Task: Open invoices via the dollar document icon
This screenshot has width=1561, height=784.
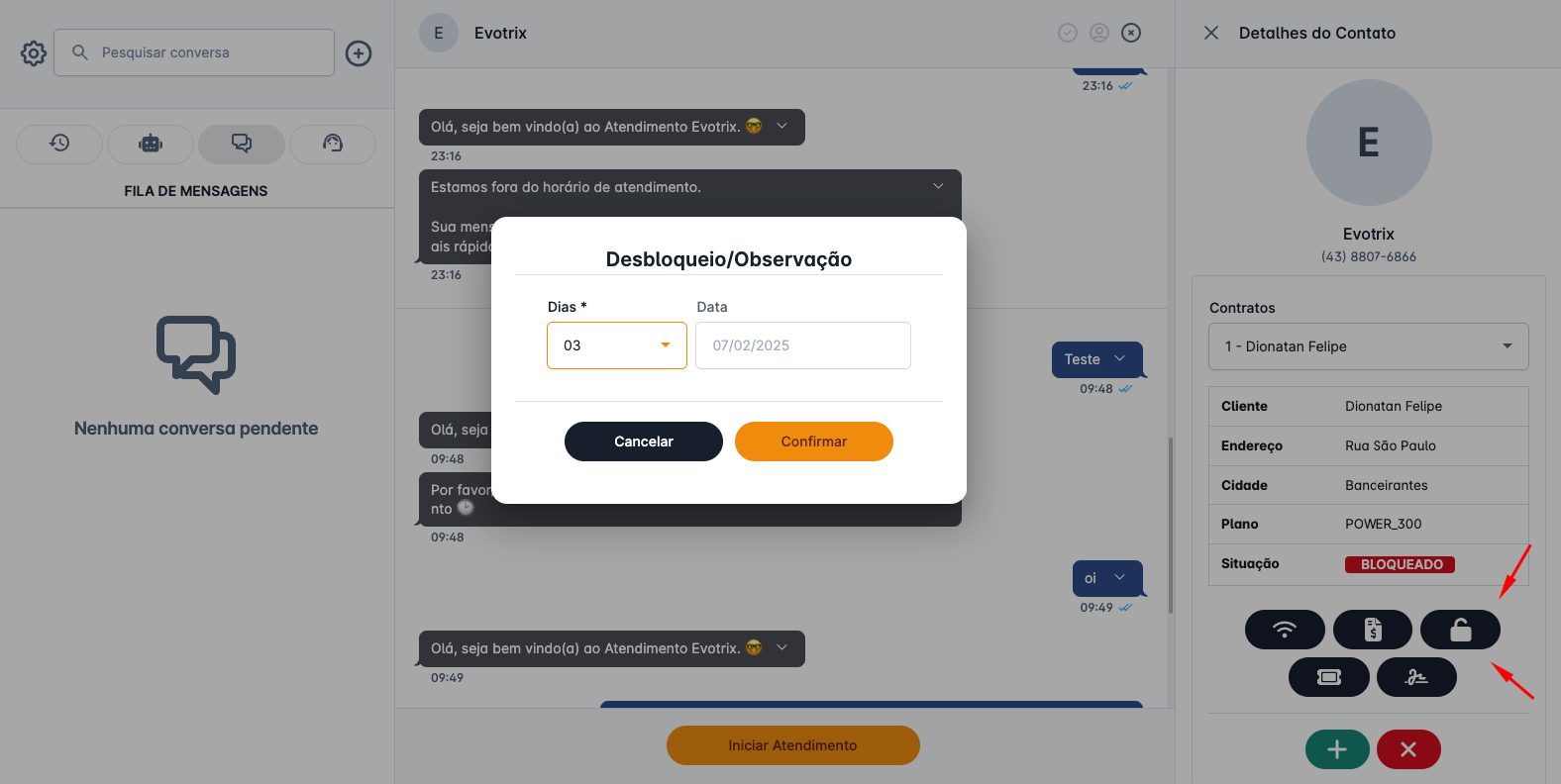Action: click(1372, 630)
